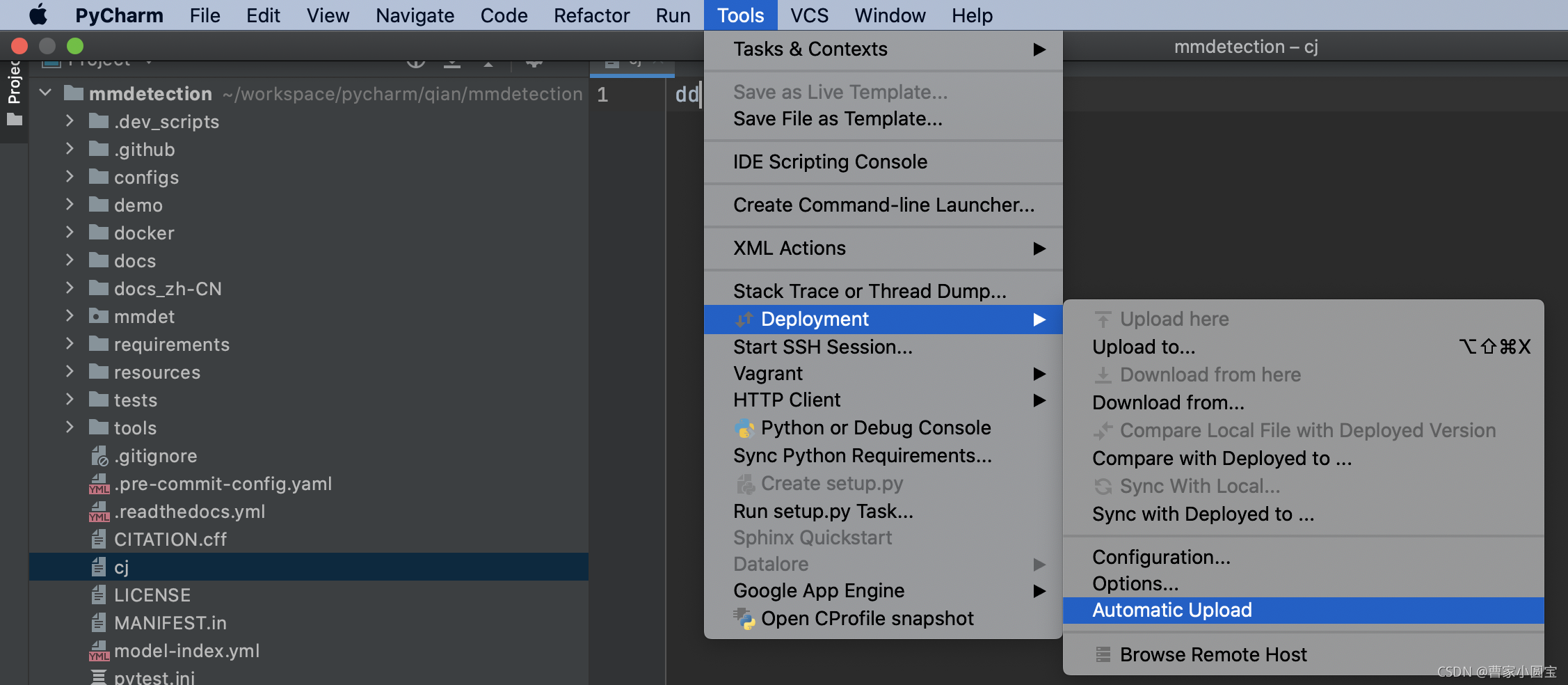Click the Apple menu icon
The width and height of the screenshot is (1568, 685).
point(38,15)
